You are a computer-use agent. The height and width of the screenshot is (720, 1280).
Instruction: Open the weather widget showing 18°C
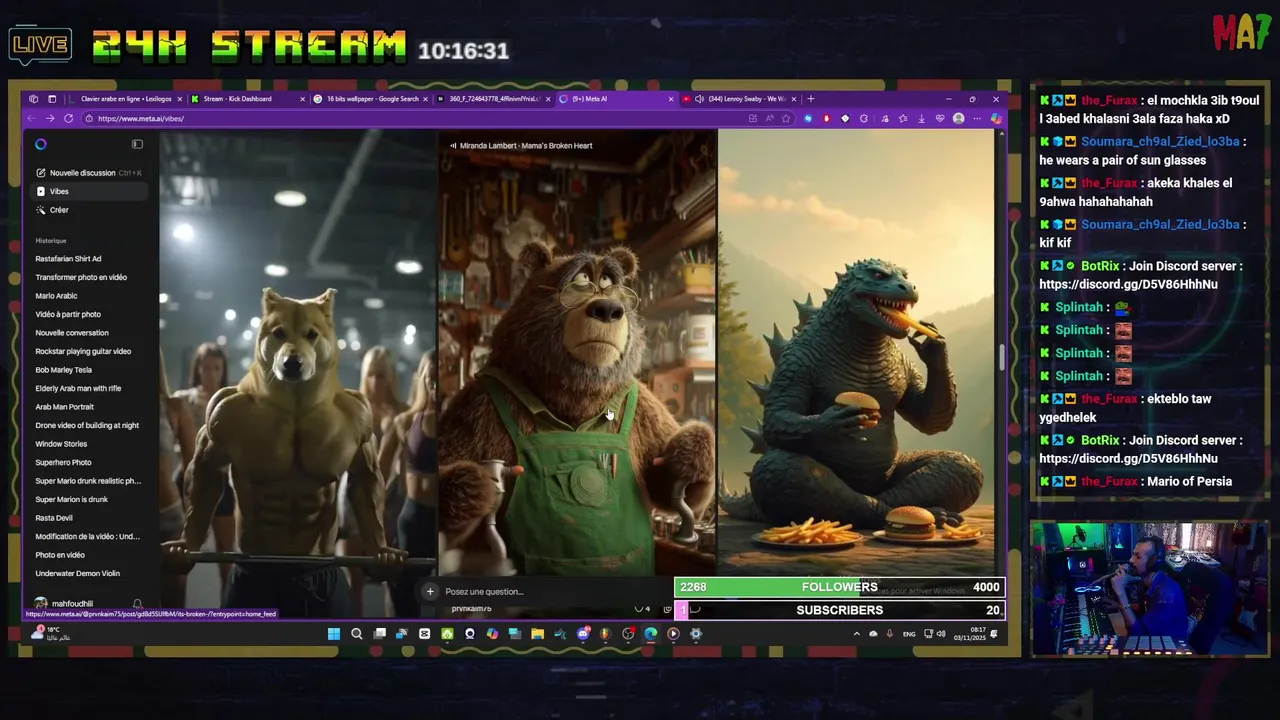coord(50,634)
